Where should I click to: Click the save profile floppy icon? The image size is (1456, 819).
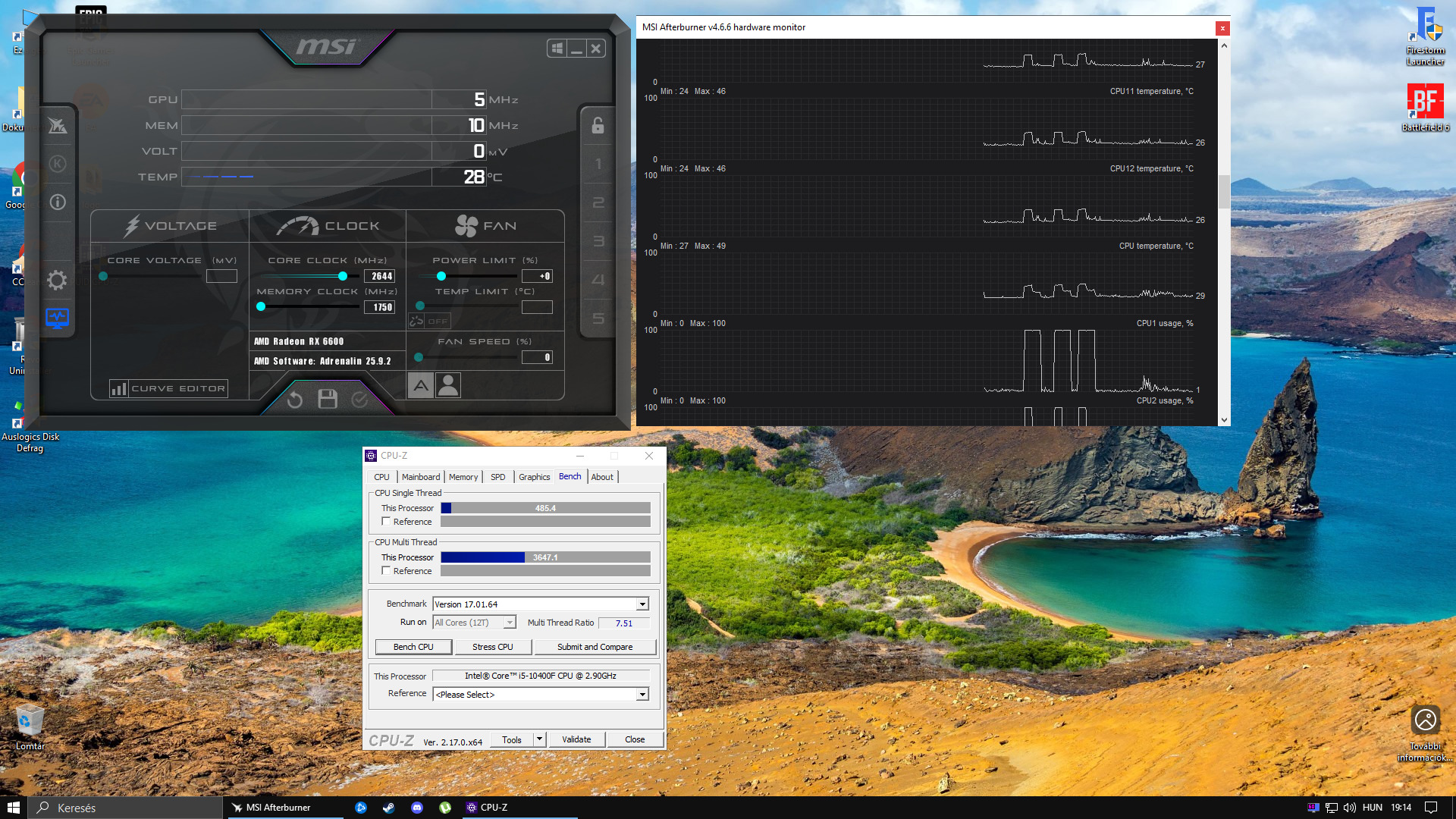328,399
